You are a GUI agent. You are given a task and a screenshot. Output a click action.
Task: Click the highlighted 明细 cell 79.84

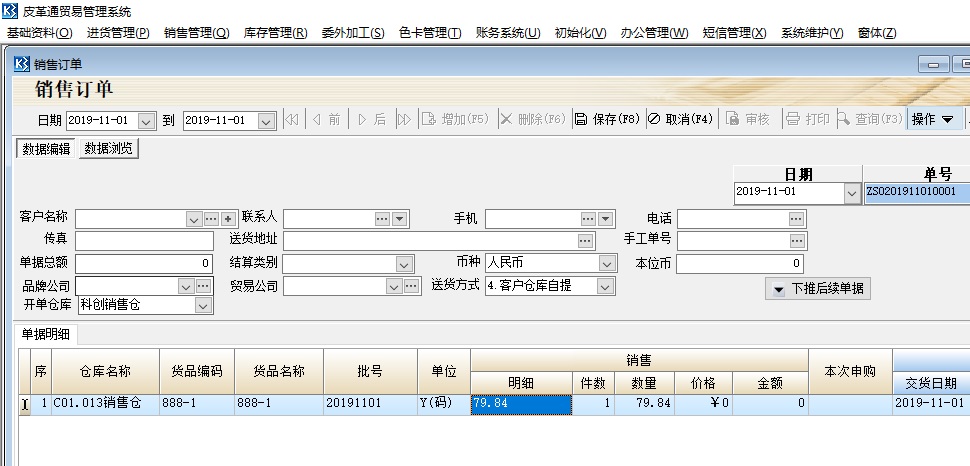[x=521, y=404]
